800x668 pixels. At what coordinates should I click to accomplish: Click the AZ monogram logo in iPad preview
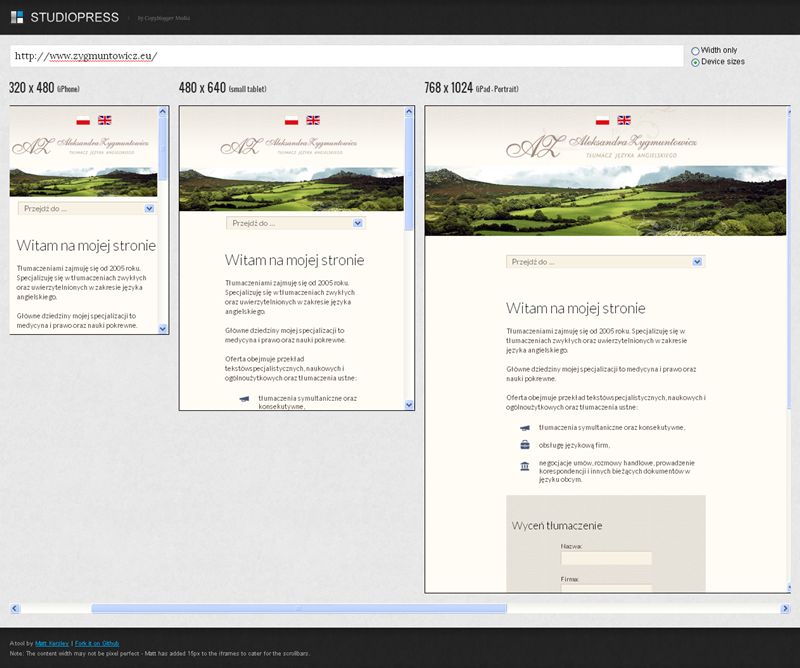click(531, 148)
